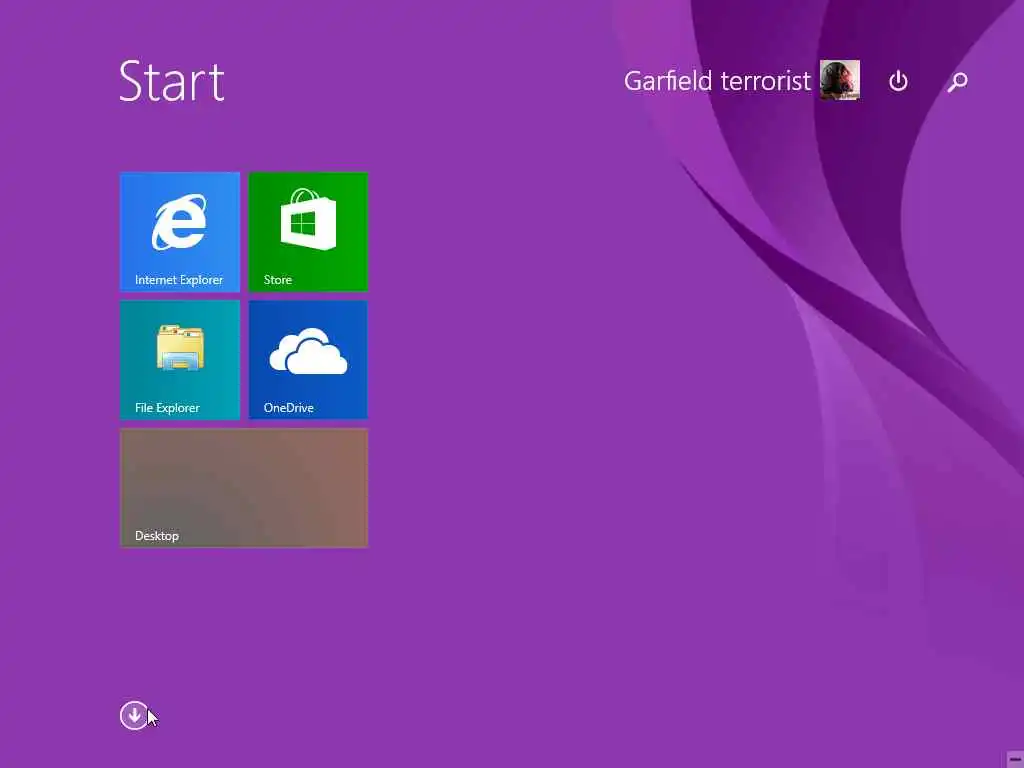Open the Internet Explorer tile

180,231
